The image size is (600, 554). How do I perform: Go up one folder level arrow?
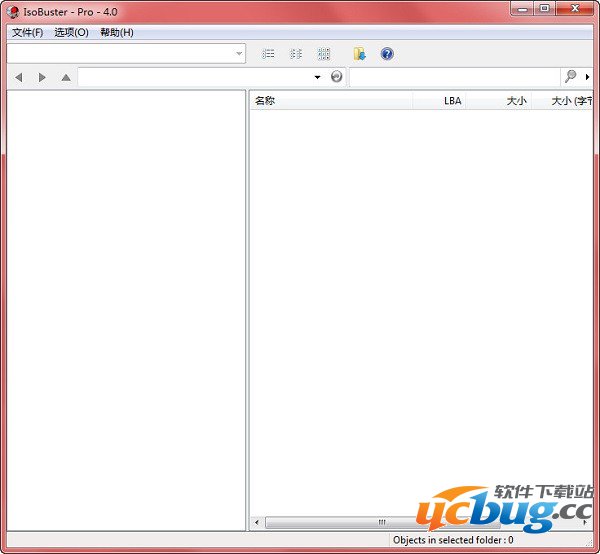tap(66, 77)
